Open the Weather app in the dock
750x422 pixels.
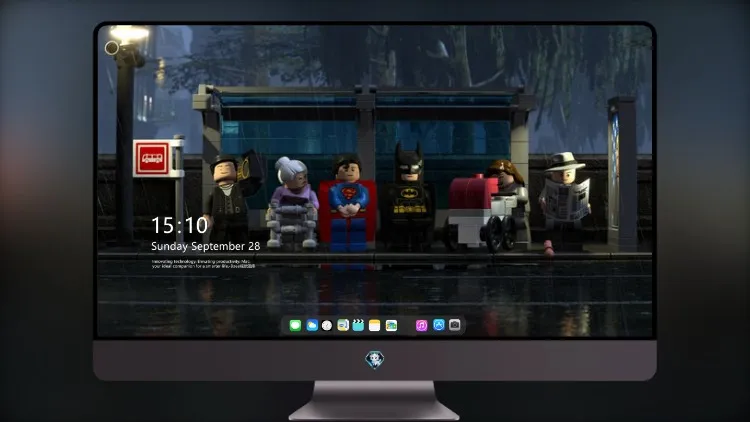[x=311, y=325]
